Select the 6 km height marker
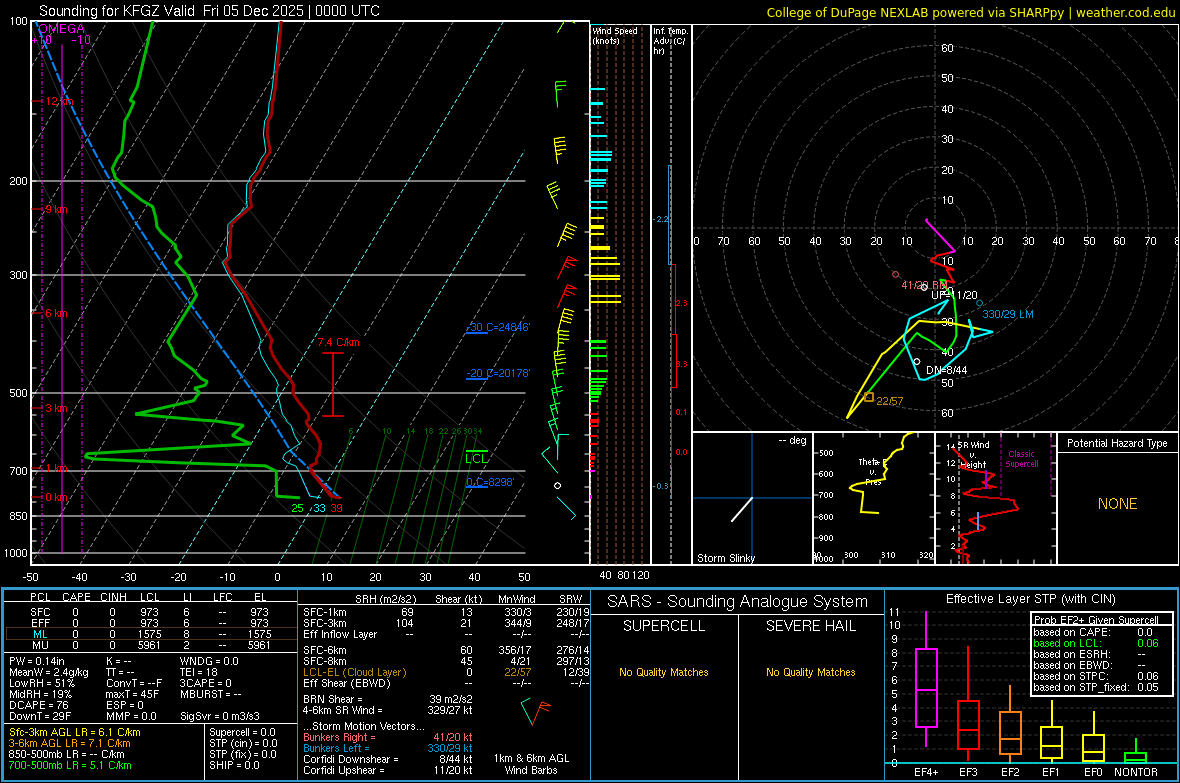The width and height of the screenshot is (1180, 783). (56, 313)
